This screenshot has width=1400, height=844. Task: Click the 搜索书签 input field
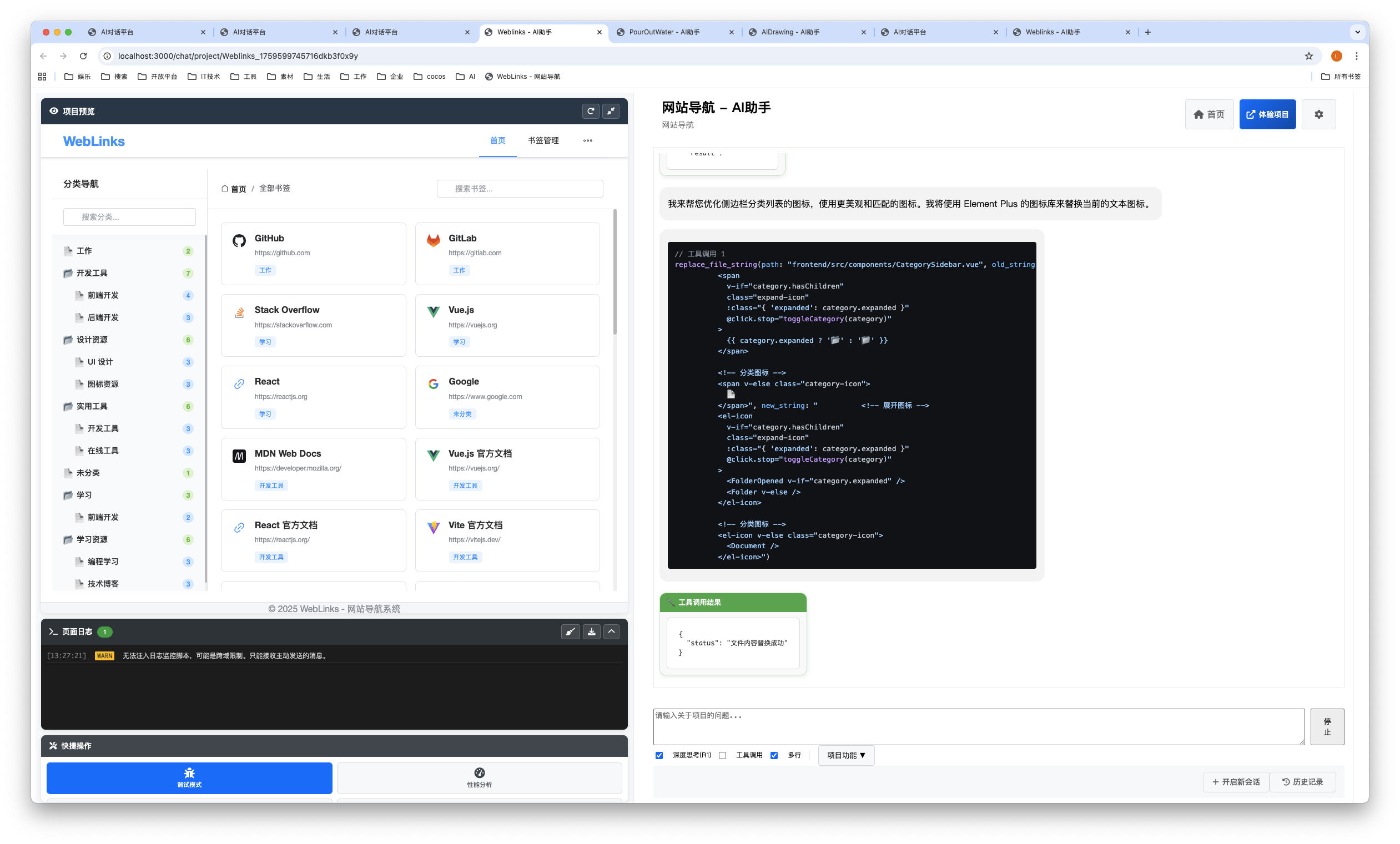(520, 189)
